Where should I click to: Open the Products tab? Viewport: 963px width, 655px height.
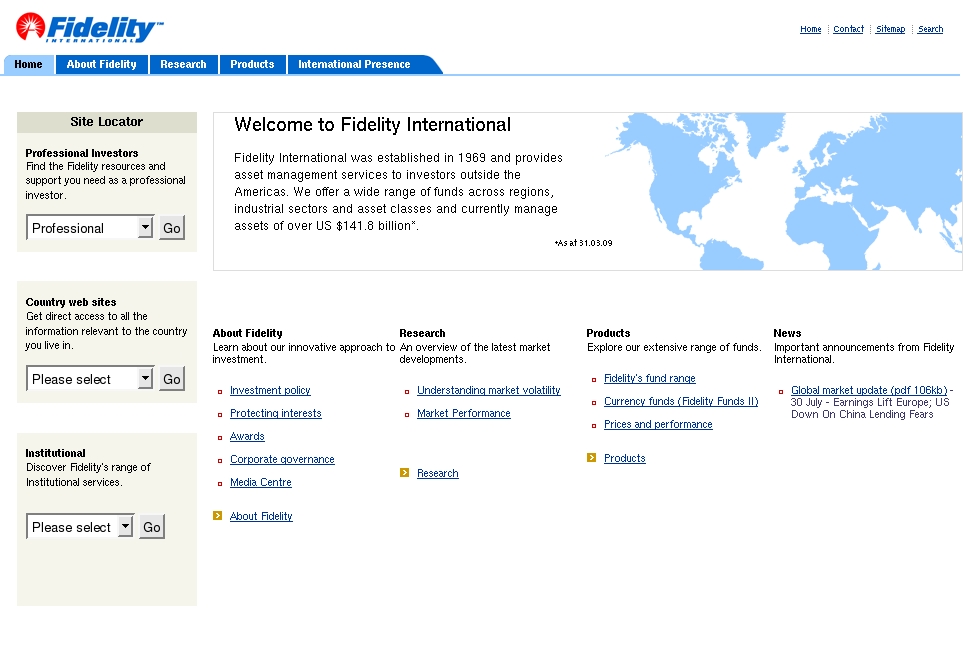pos(252,64)
